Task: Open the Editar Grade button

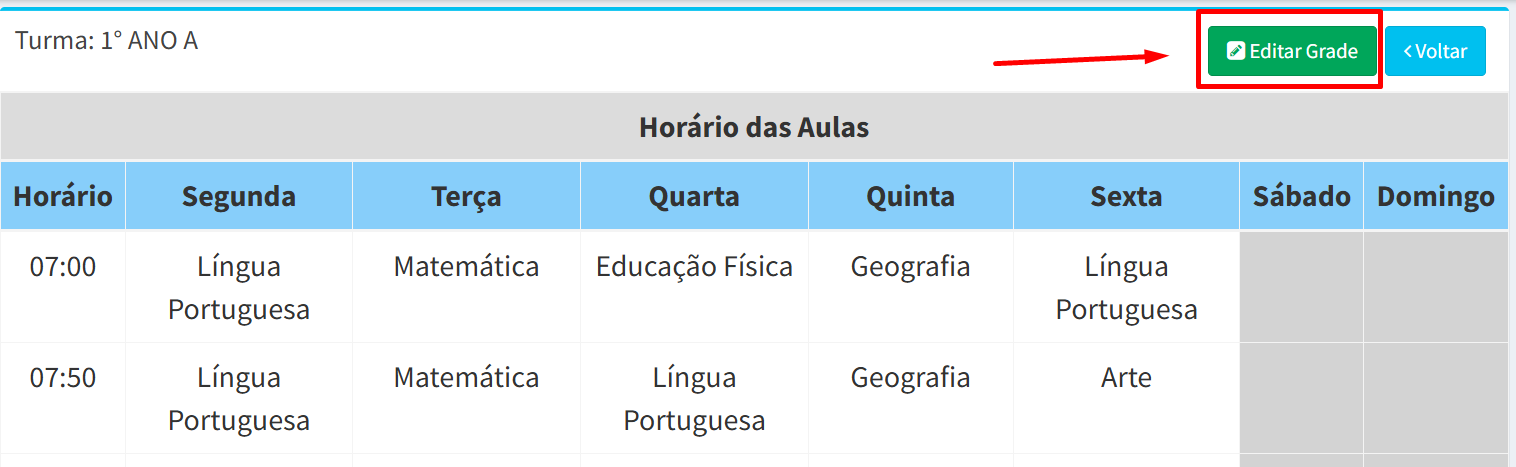Action: tap(1292, 51)
